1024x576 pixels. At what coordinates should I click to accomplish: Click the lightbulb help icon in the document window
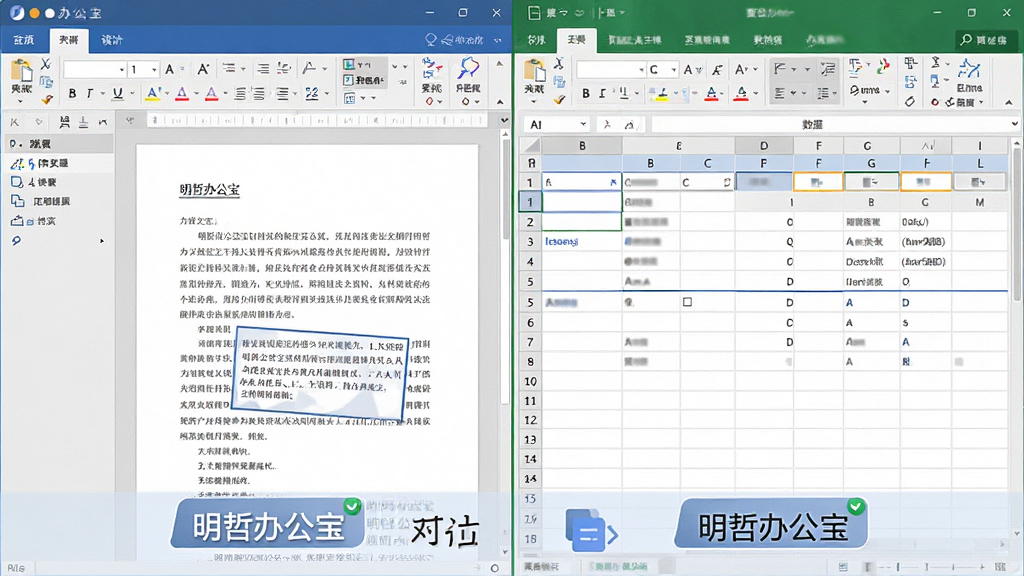pyautogui.click(x=430, y=40)
